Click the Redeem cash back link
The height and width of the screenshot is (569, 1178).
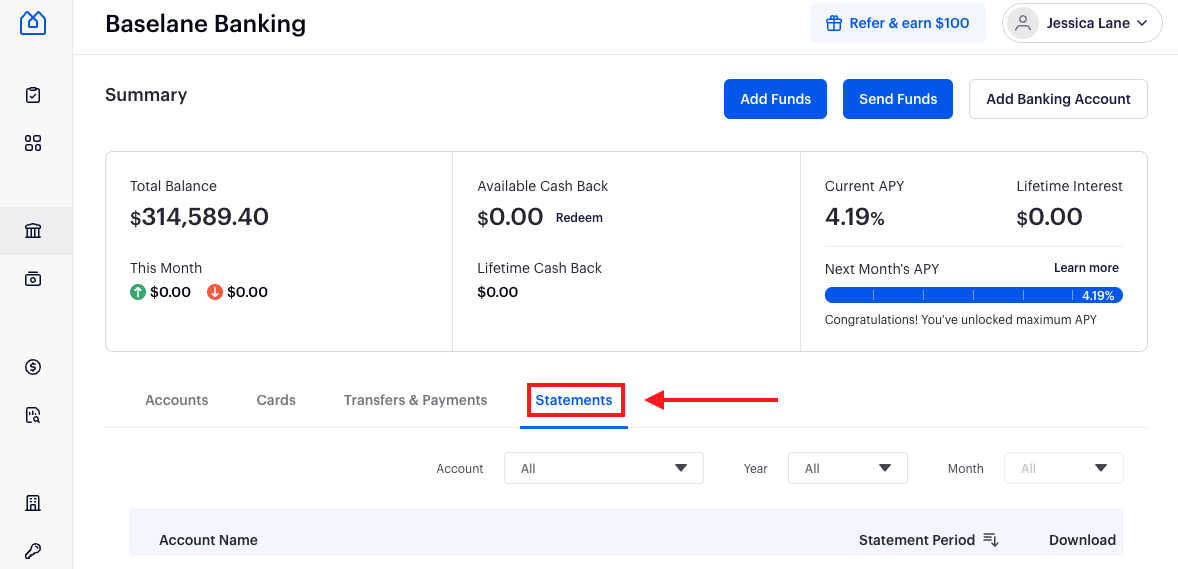pos(579,218)
